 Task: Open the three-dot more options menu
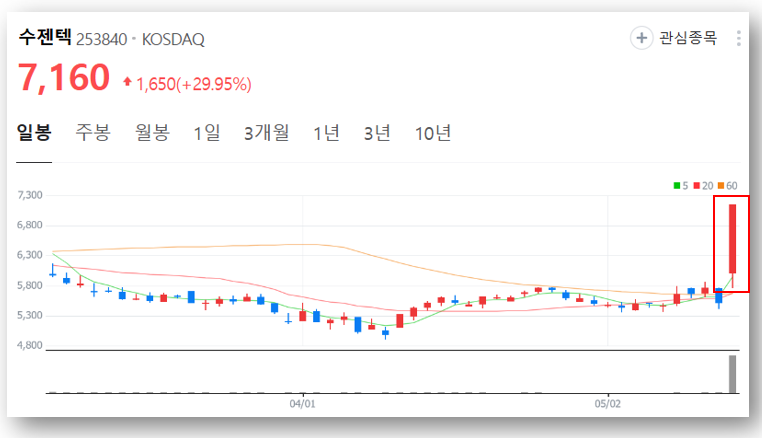click(x=739, y=38)
